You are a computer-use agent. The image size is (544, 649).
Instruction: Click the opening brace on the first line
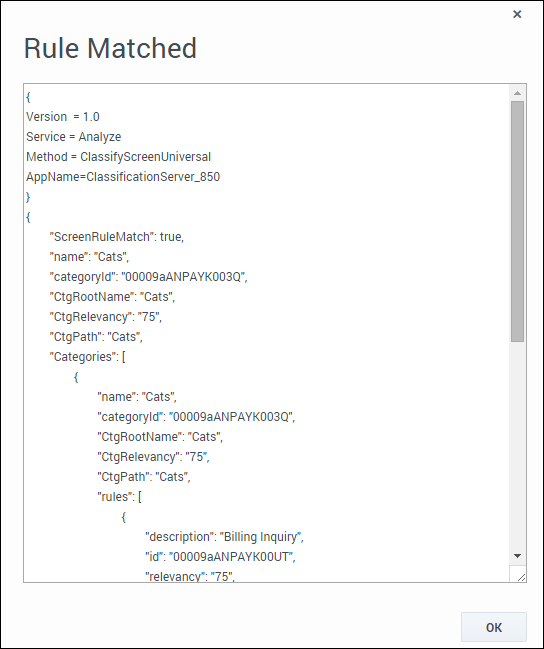[x=28, y=97]
